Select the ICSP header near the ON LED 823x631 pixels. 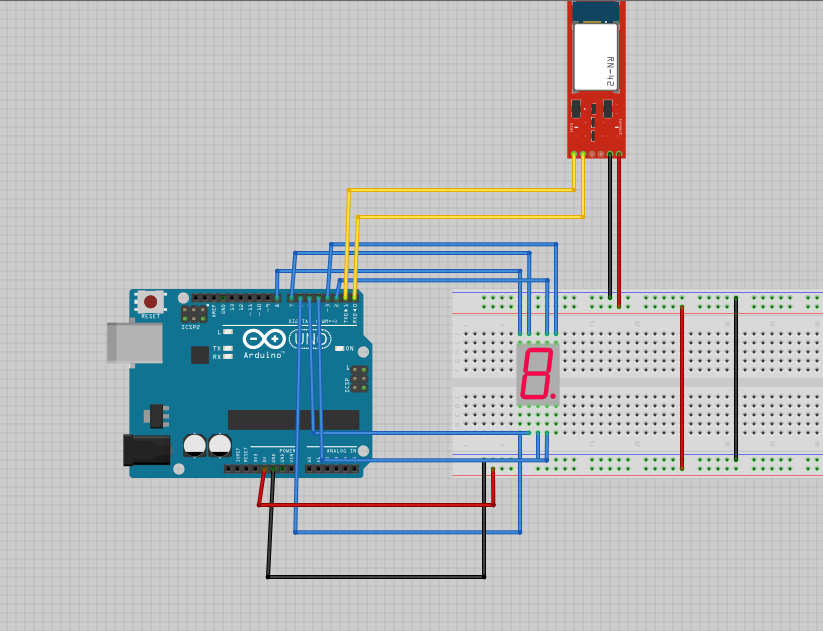359,378
